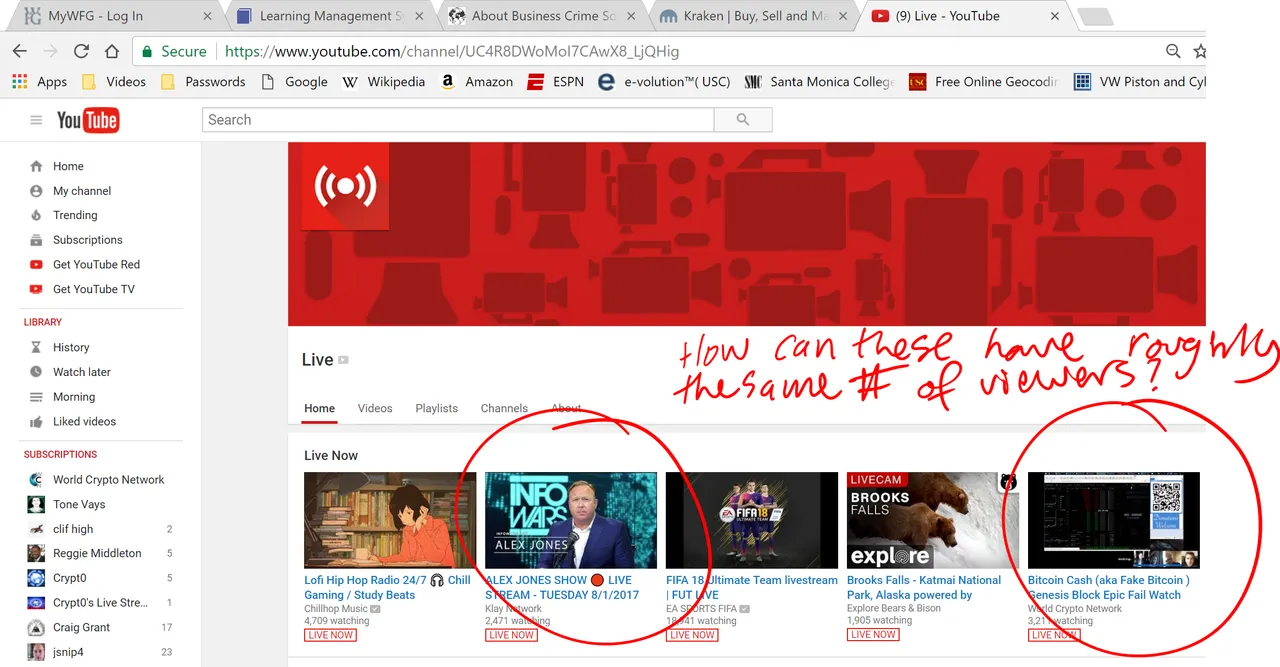Image resolution: width=1280 pixels, height=667 pixels.
Task: Select the channel Channels tab
Action: (504, 408)
